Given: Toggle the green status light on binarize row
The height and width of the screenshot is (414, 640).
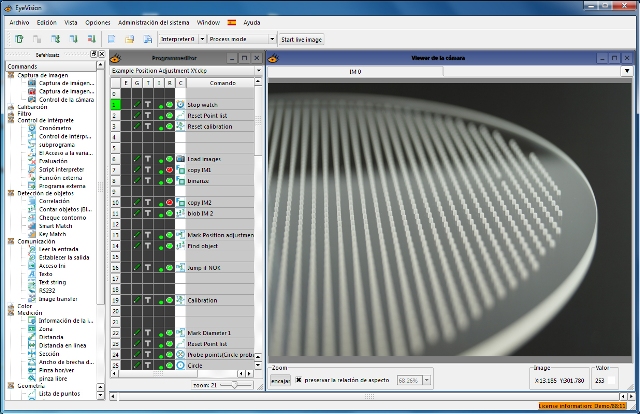Looking at the screenshot, I should coord(170,180).
